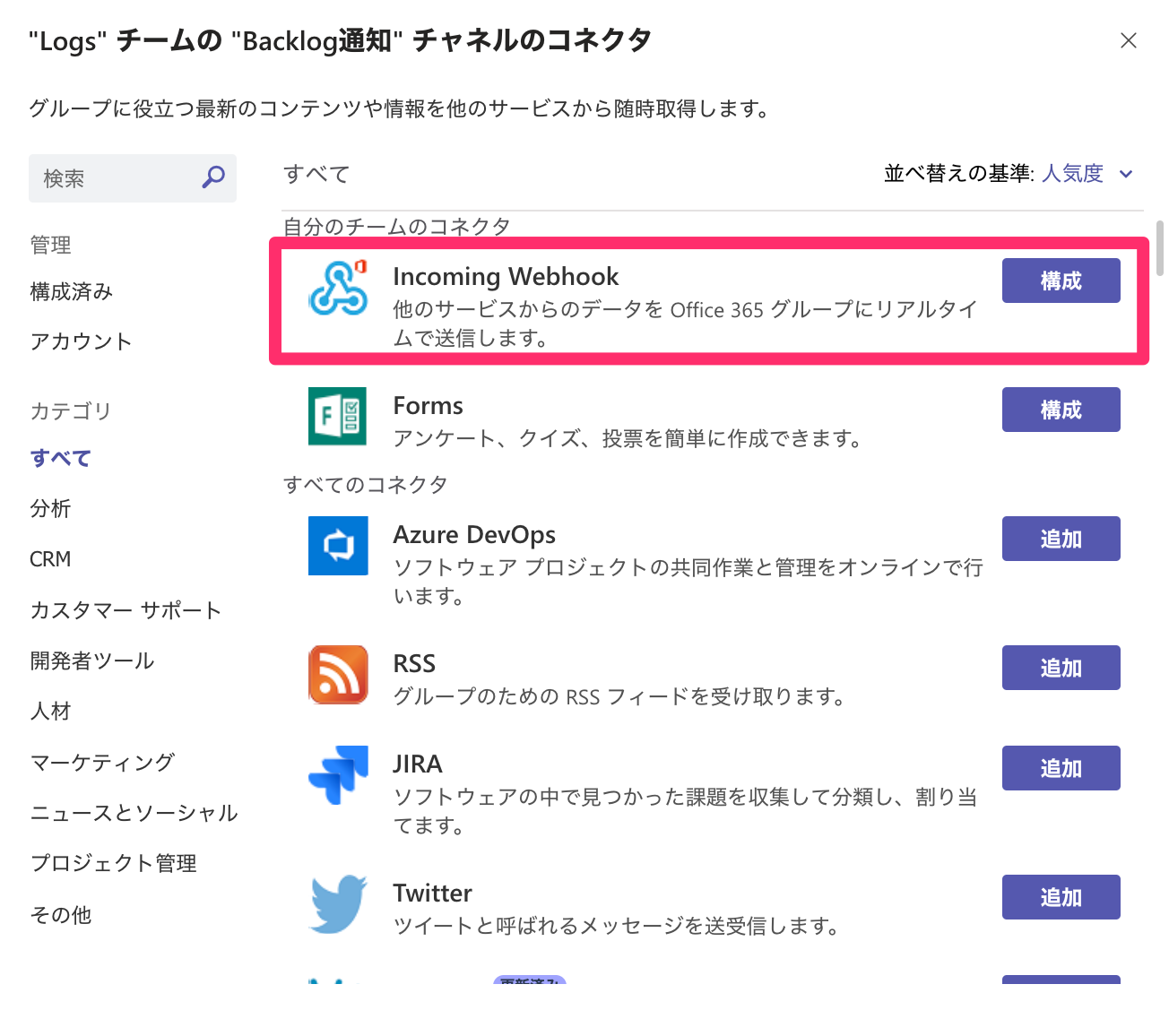1169x1036 pixels.
Task: Select the ニュースとソーシャル category
Action: [134, 813]
